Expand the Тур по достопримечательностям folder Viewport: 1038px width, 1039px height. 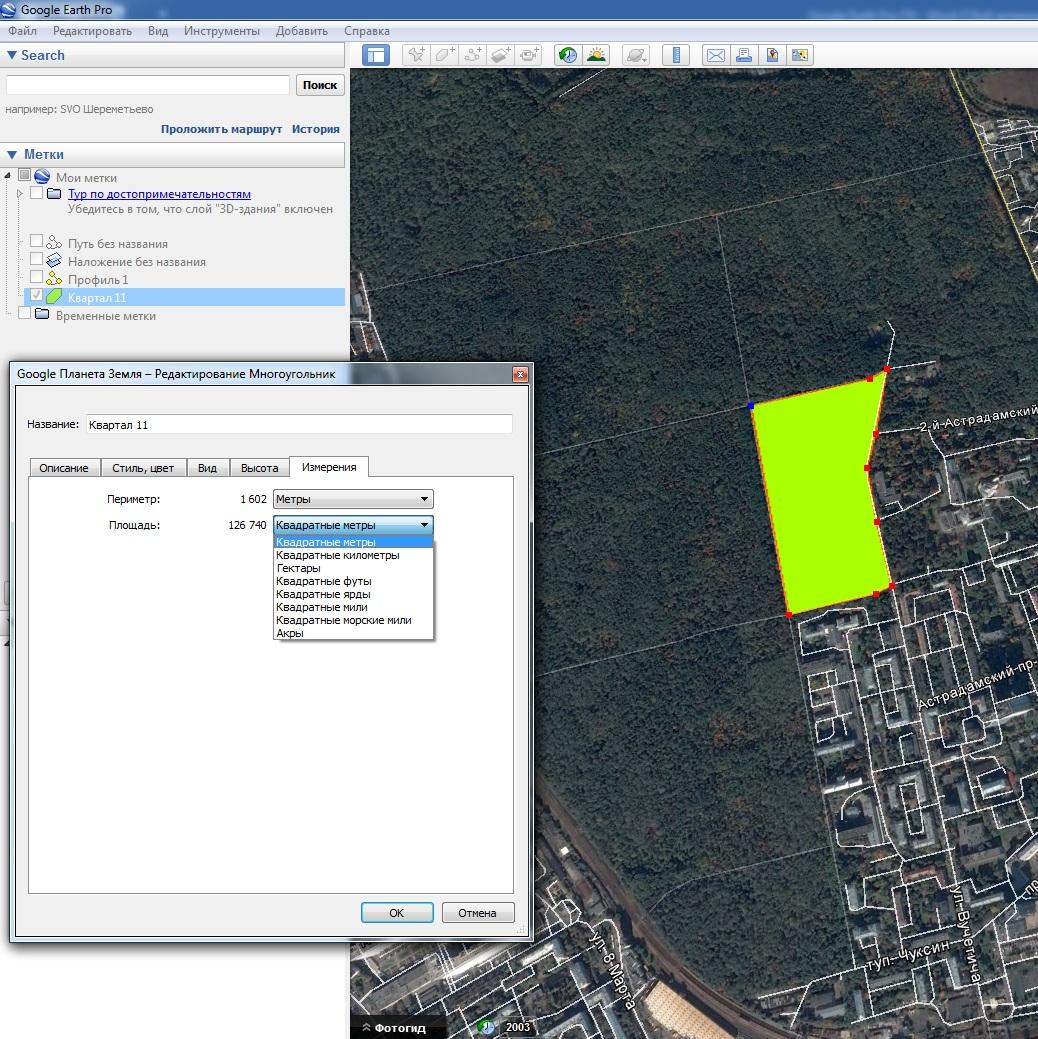[x=19, y=194]
